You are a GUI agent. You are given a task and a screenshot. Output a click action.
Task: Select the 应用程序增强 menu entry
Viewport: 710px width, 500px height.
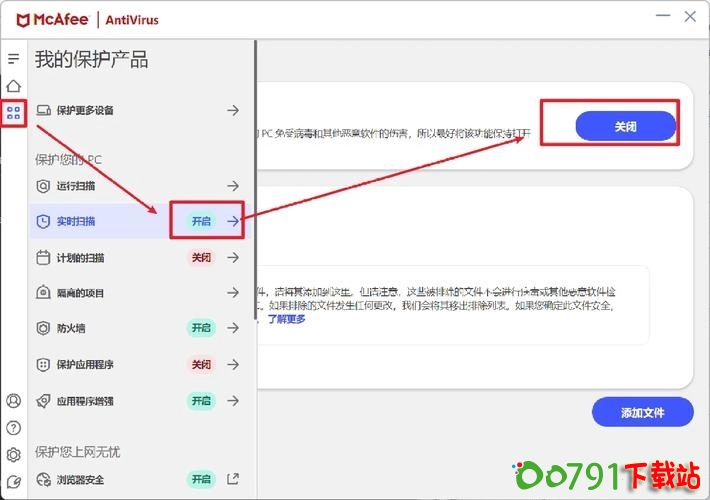(85, 401)
